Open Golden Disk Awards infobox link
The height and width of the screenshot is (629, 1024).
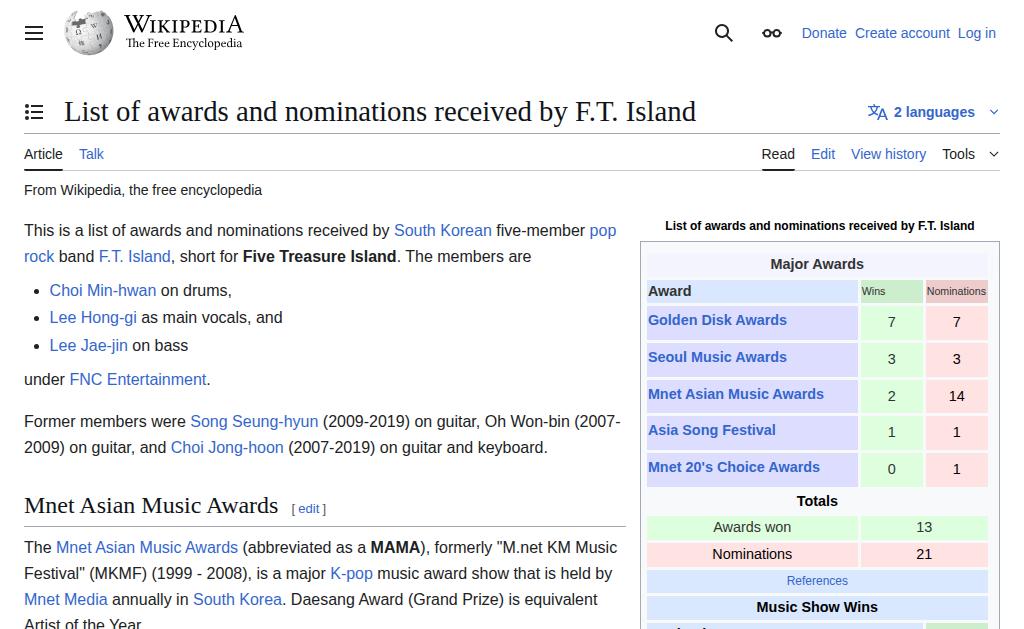(x=717, y=320)
